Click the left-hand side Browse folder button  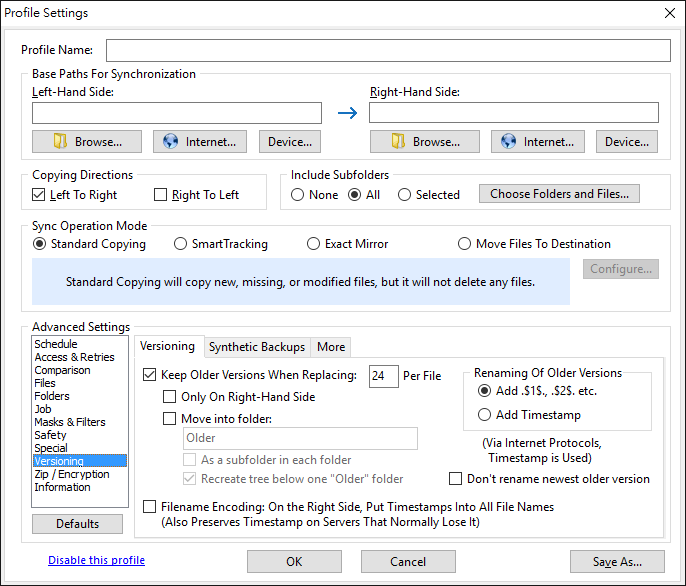click(87, 142)
